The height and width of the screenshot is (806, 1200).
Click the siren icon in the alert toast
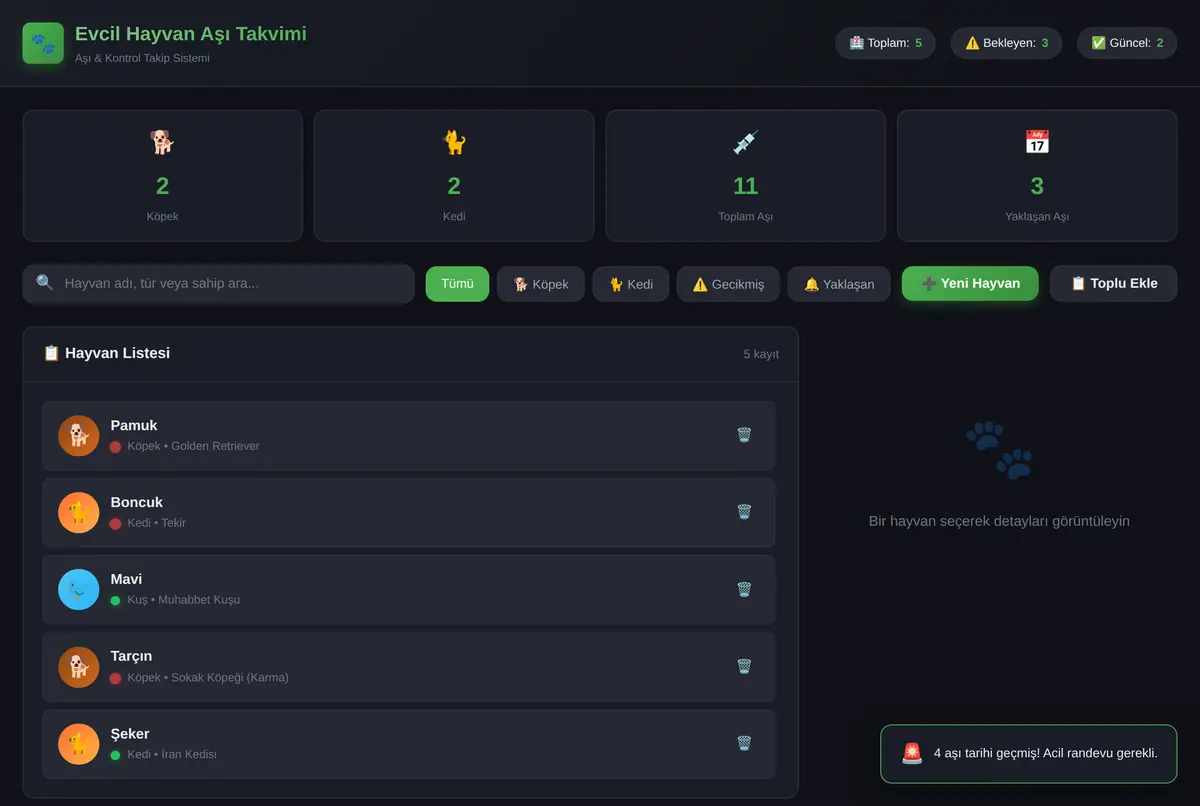tap(912, 753)
